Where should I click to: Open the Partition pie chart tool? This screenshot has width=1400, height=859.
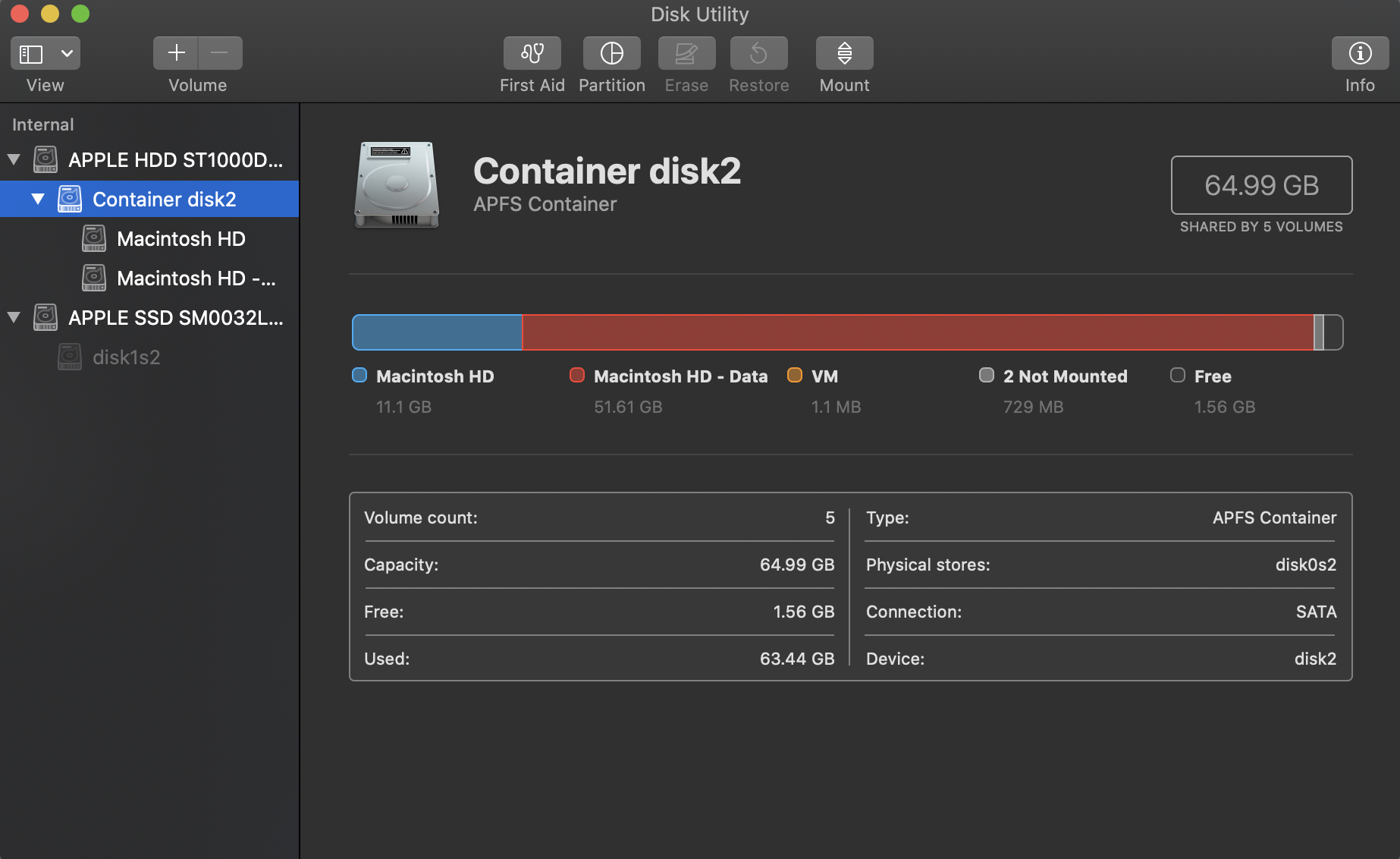[x=611, y=53]
